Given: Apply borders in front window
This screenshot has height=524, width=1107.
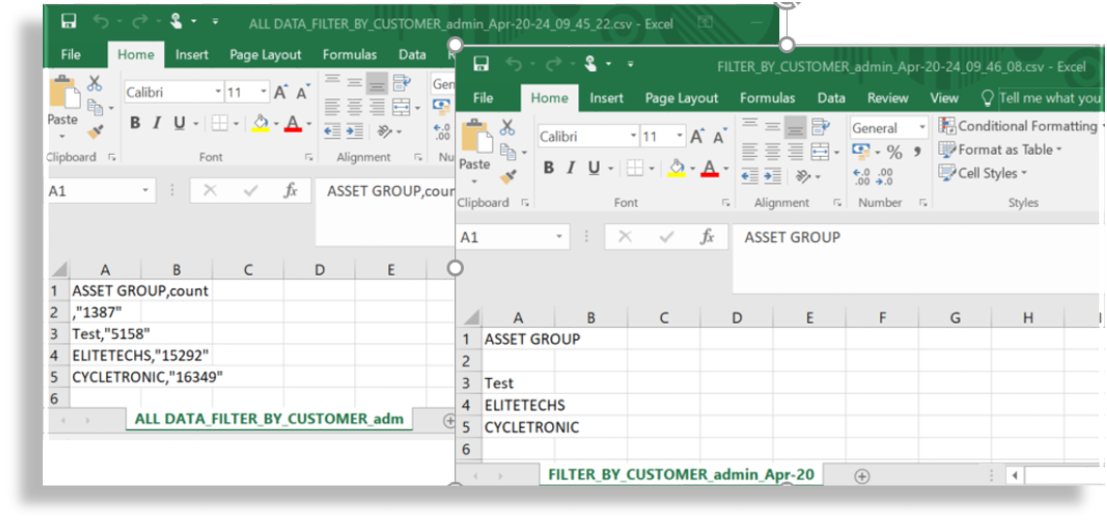Looking at the screenshot, I should (635, 168).
